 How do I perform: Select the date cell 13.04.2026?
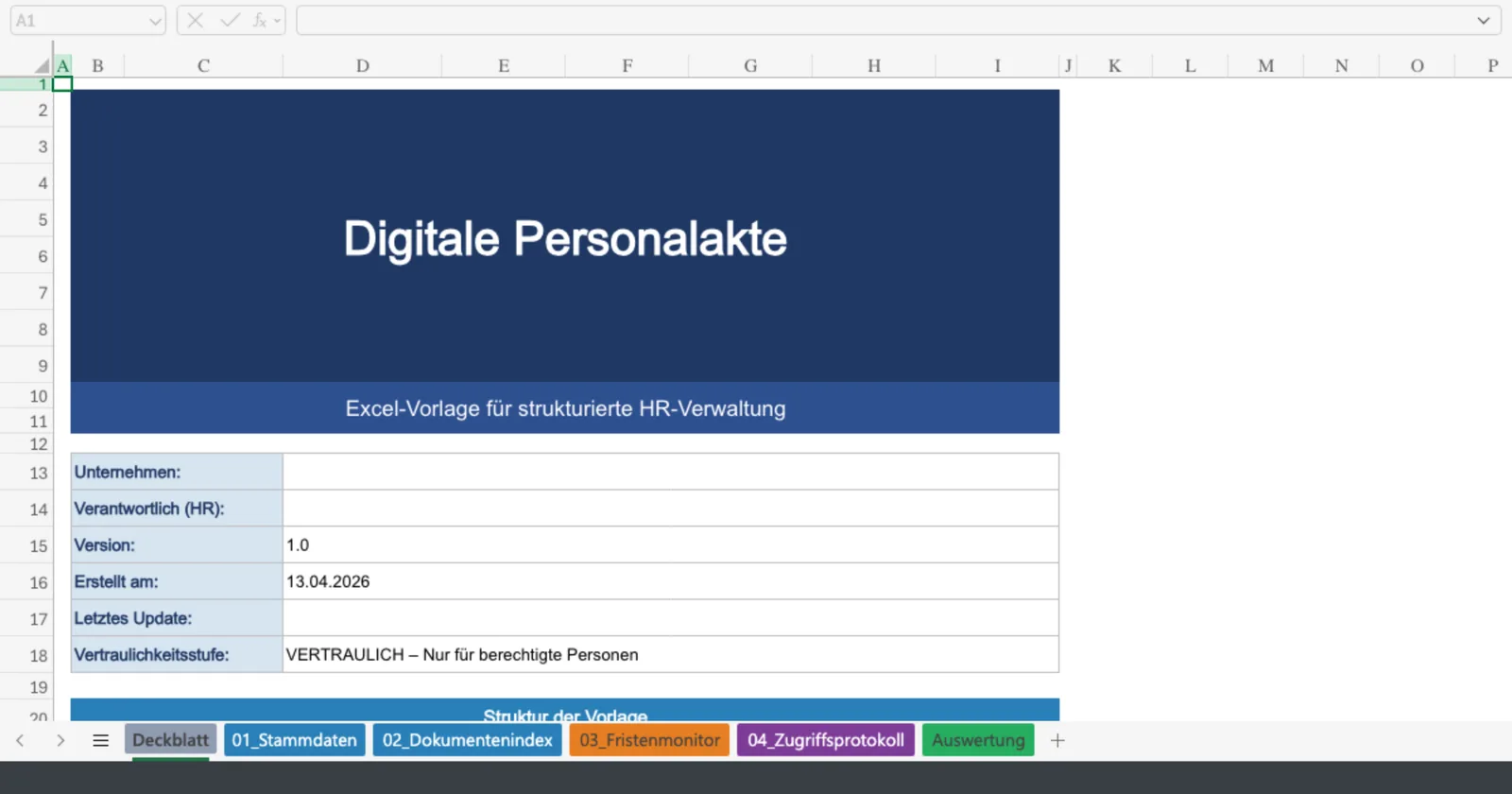point(671,581)
